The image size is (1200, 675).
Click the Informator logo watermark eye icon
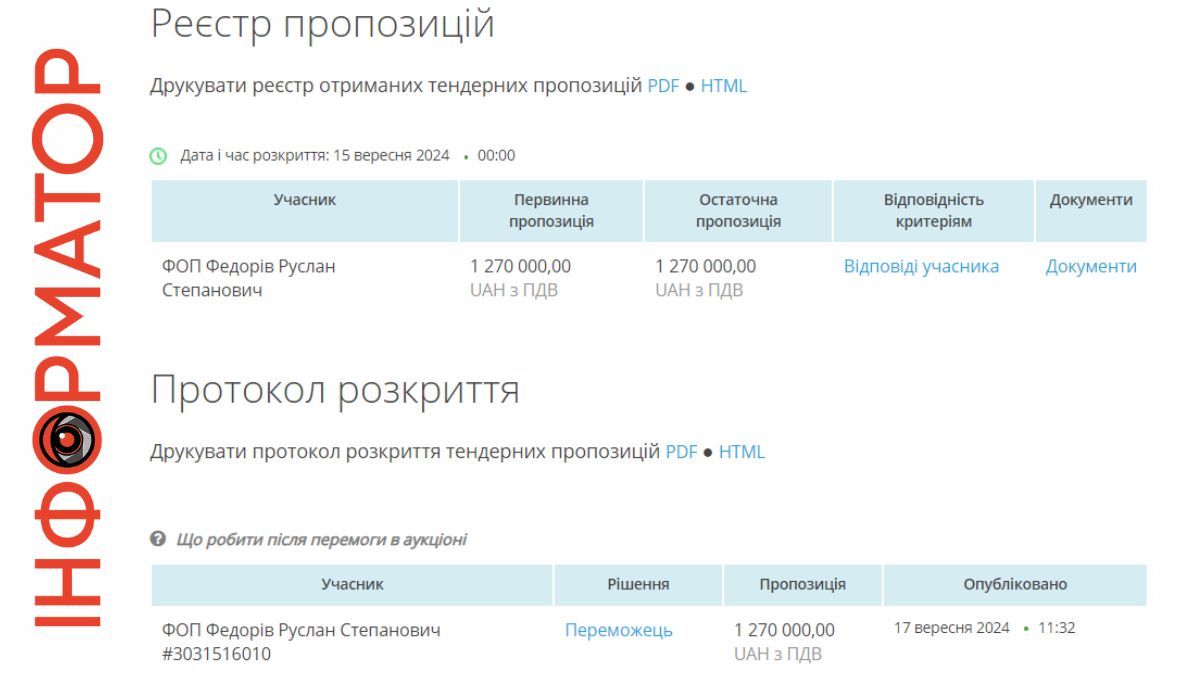click(66, 440)
